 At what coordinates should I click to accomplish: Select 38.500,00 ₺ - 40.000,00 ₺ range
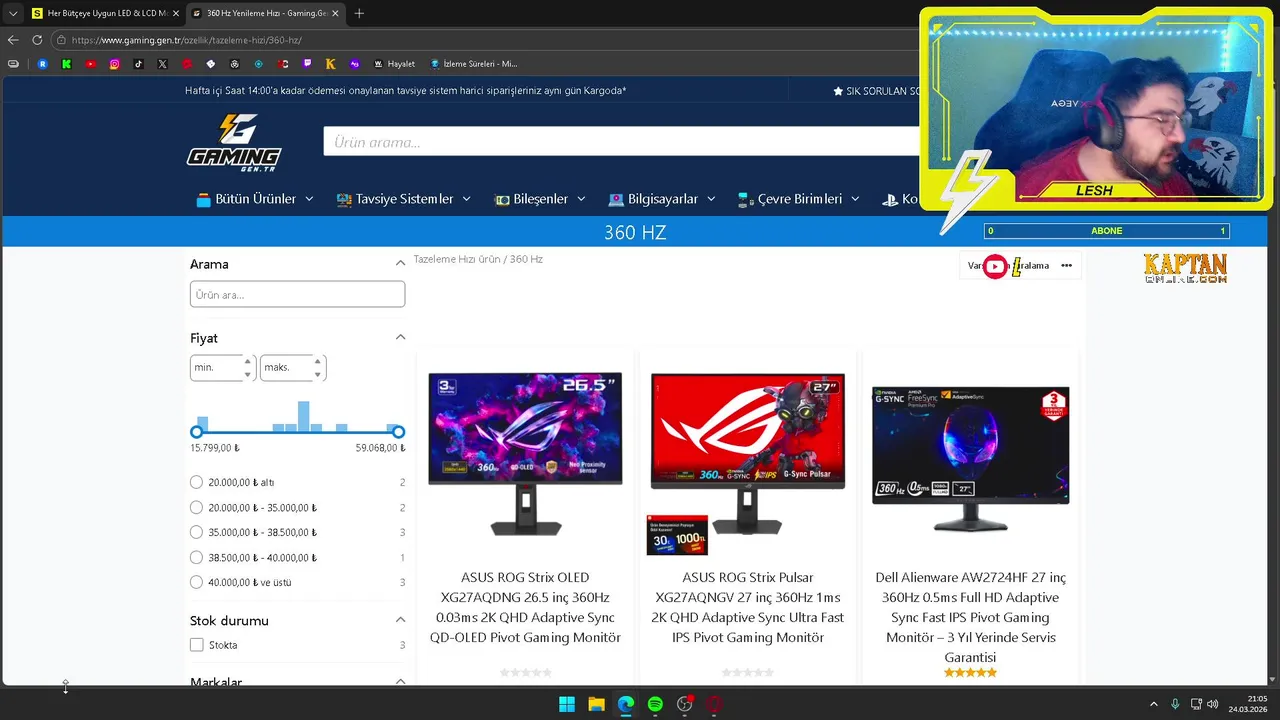click(x=196, y=557)
